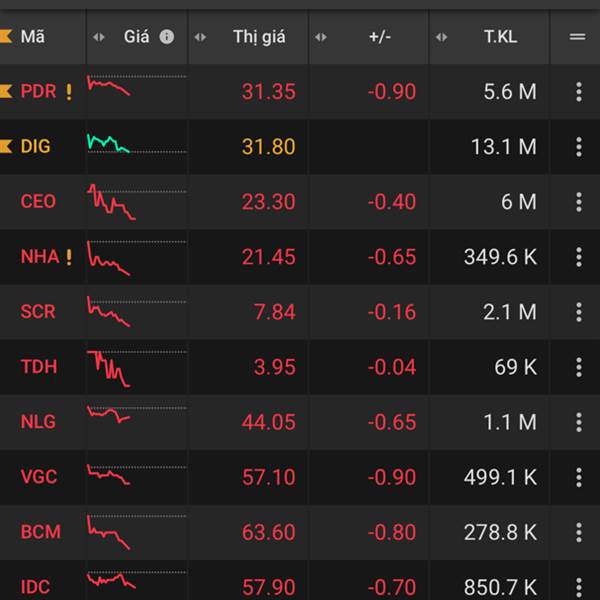This screenshot has height=600, width=600.
Task: Open the three-dot menu for PDR row
Action: [578, 92]
